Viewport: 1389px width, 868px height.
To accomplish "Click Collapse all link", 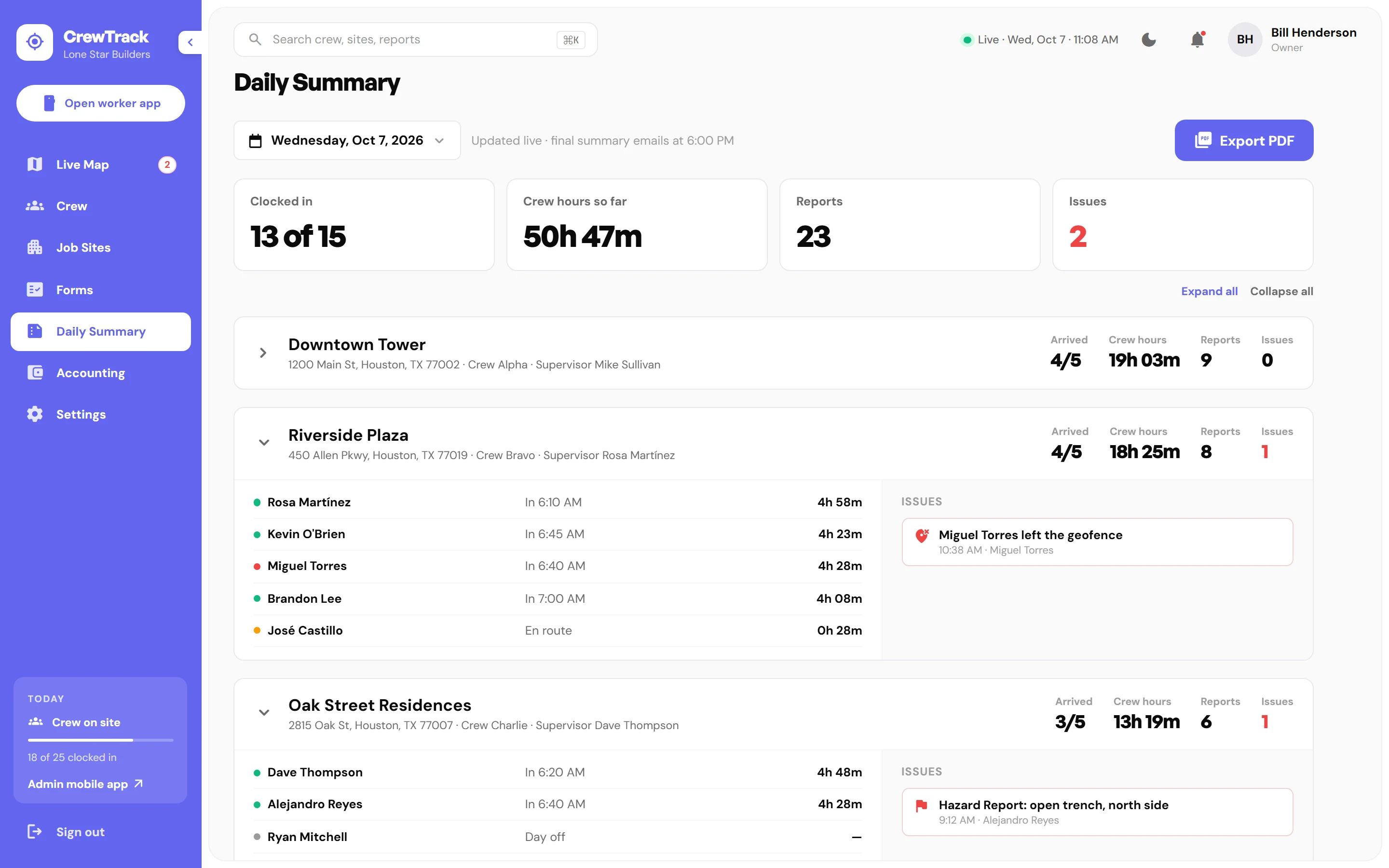I will 1281,291.
